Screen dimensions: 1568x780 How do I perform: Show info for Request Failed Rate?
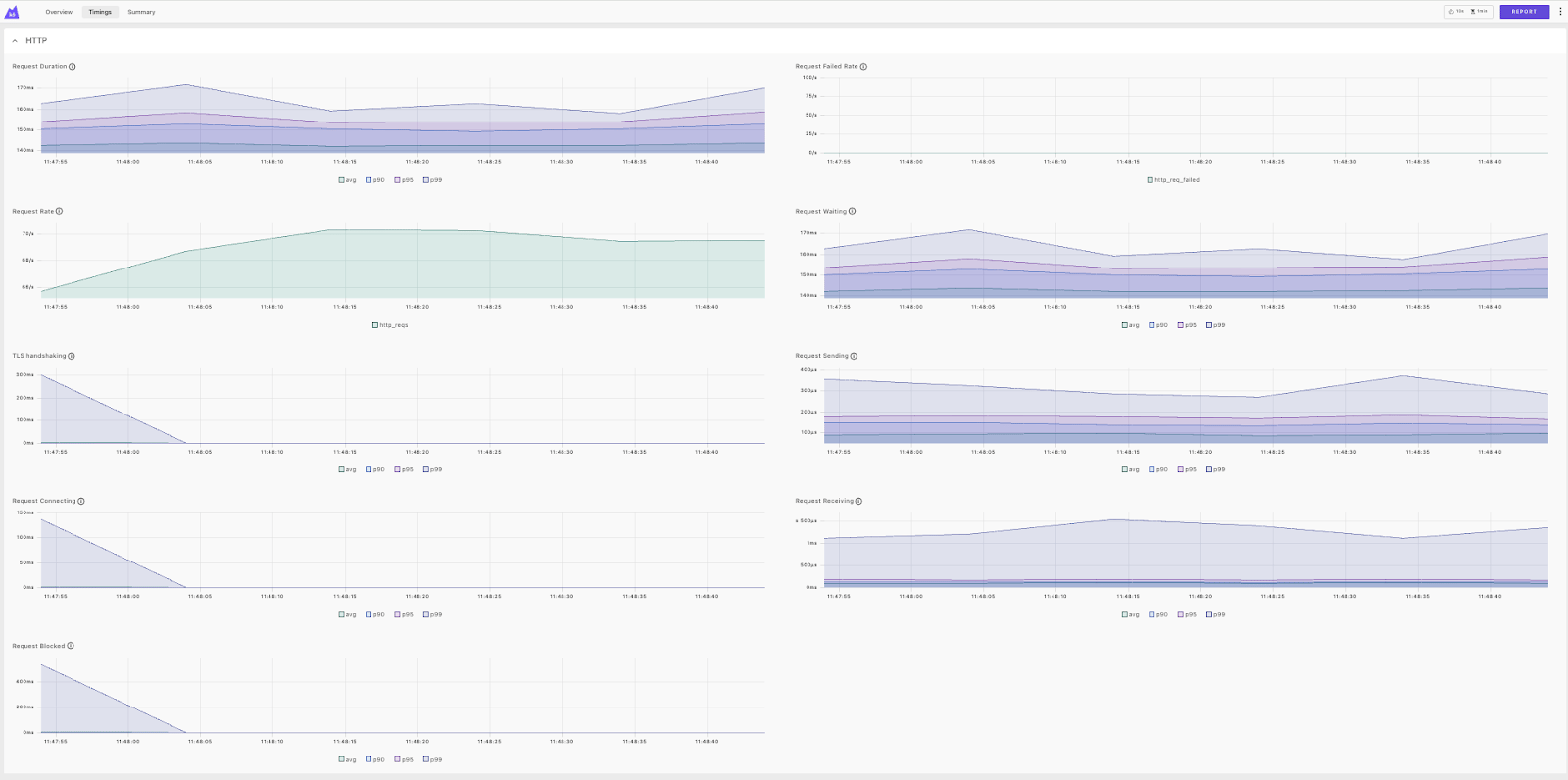pyautogui.click(x=863, y=67)
